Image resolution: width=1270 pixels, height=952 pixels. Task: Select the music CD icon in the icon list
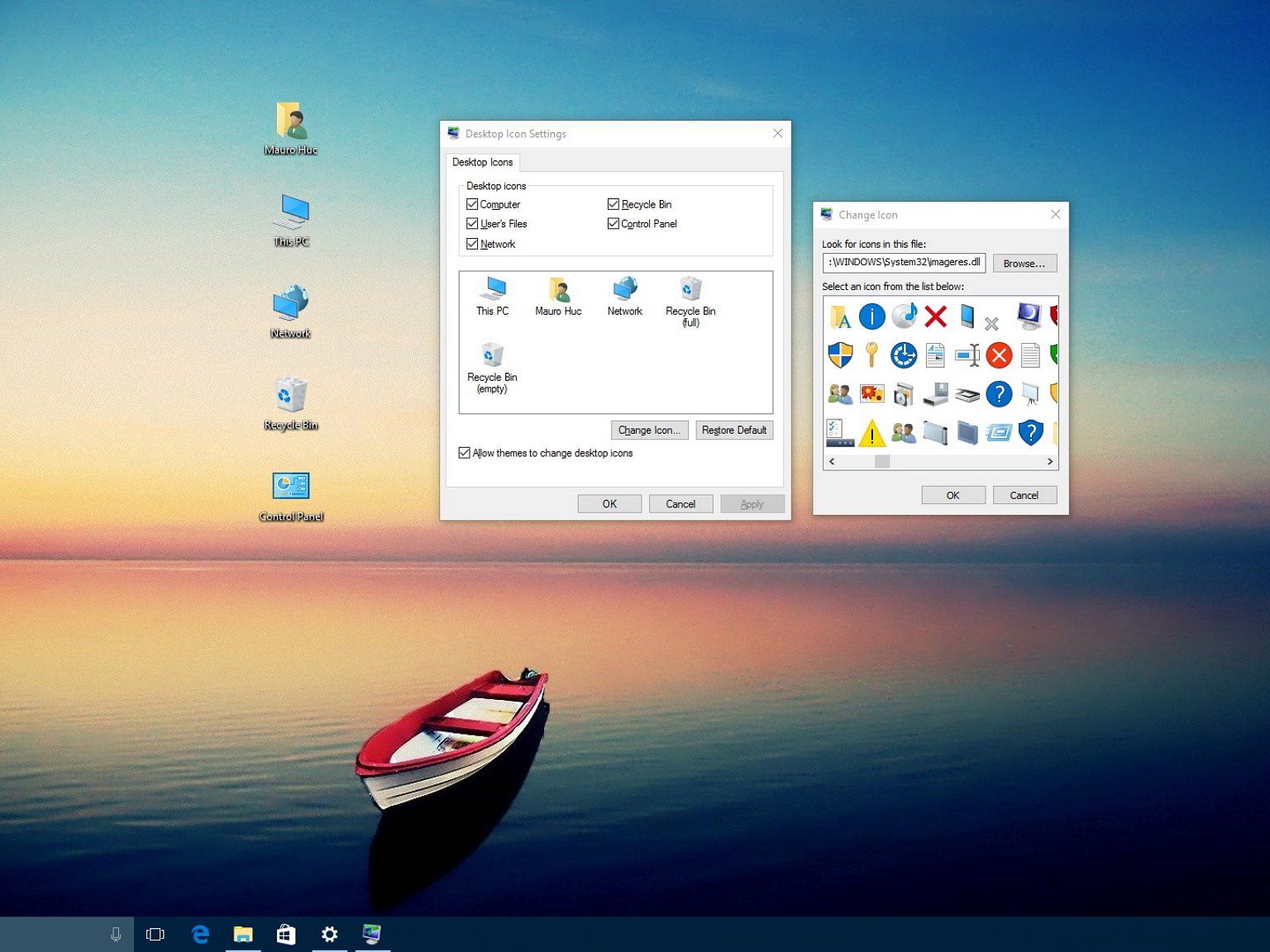click(904, 316)
